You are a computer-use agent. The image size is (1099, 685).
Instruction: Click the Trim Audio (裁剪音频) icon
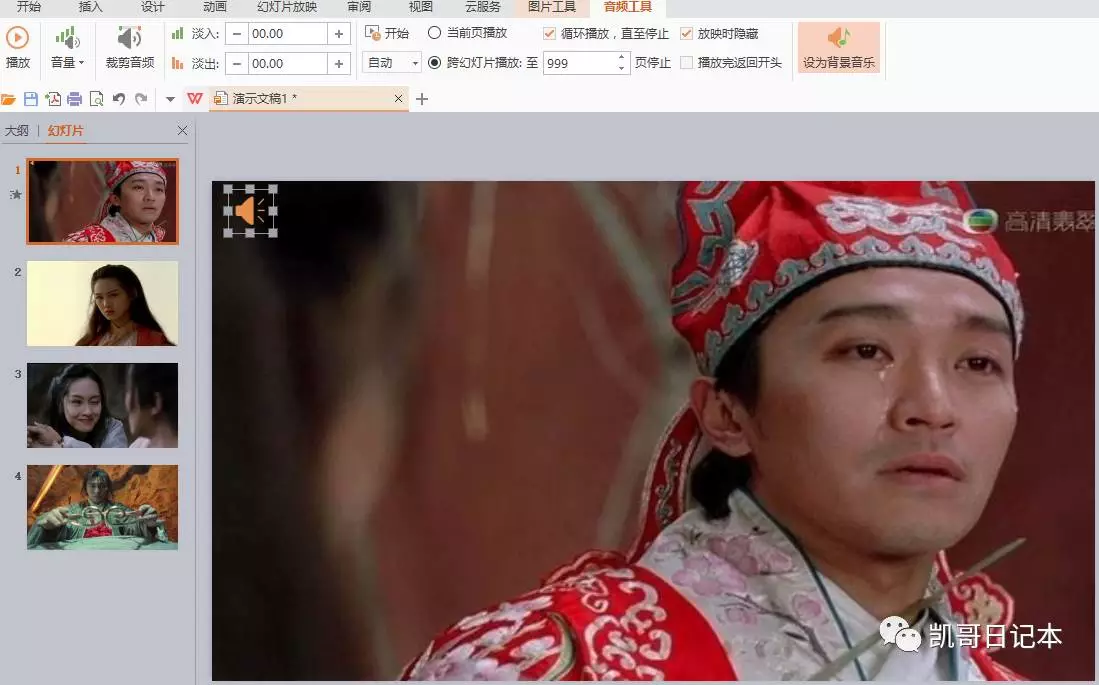point(130,38)
